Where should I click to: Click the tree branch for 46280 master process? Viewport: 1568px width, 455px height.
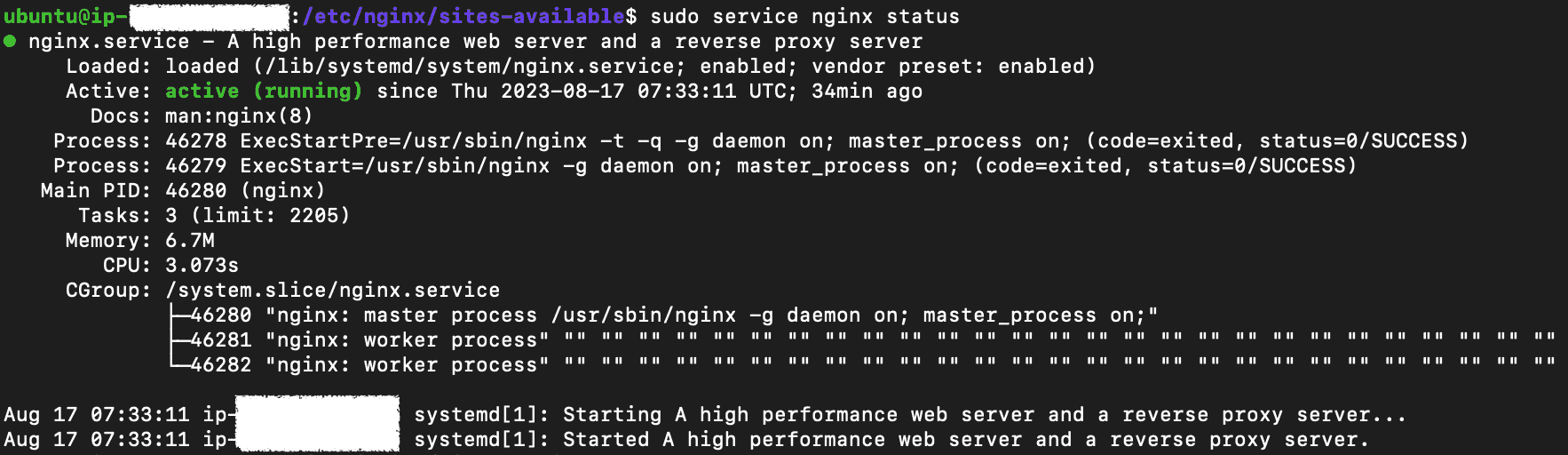178,315
